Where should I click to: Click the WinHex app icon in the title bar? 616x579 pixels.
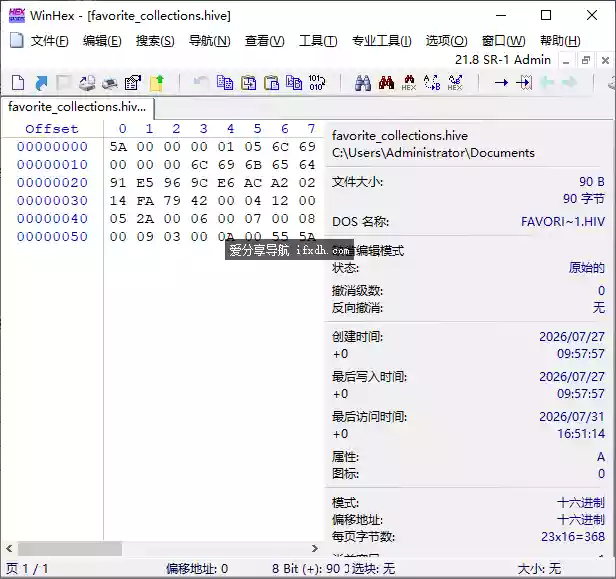point(16,15)
